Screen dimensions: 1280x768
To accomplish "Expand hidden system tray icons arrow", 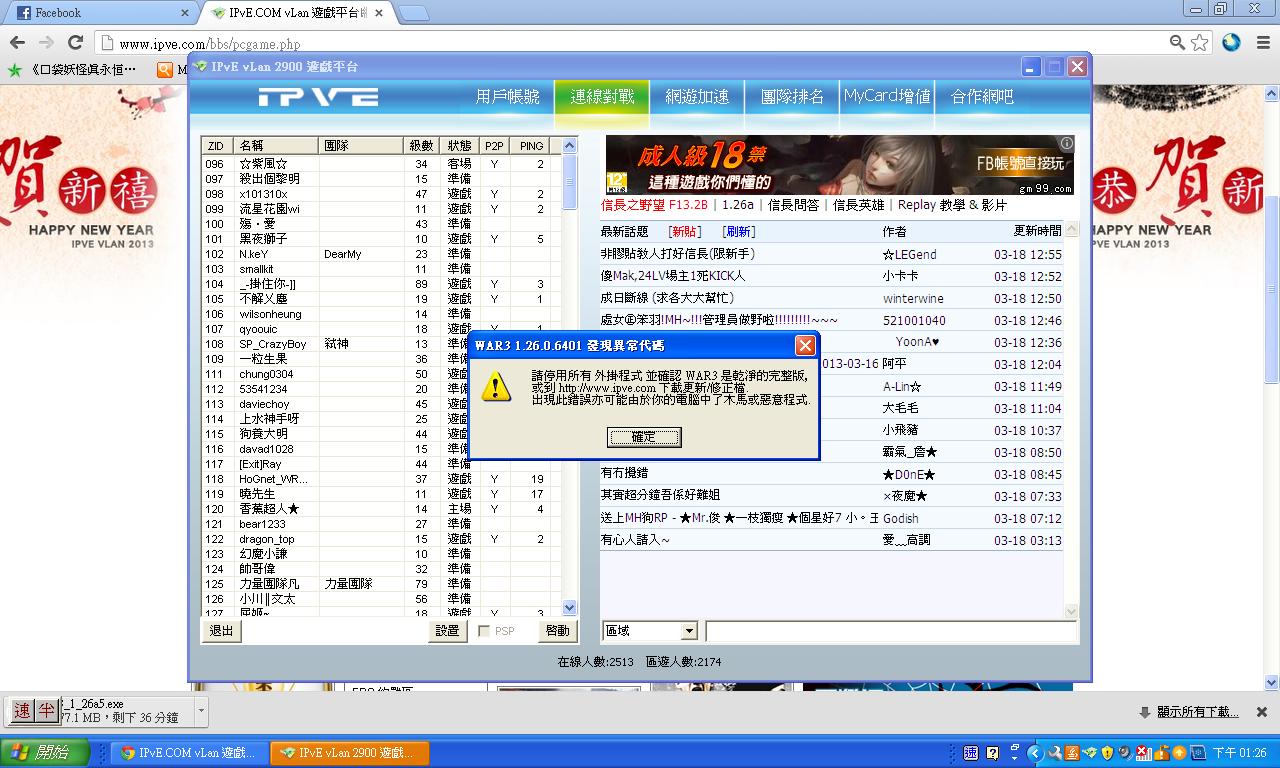I will point(1036,753).
